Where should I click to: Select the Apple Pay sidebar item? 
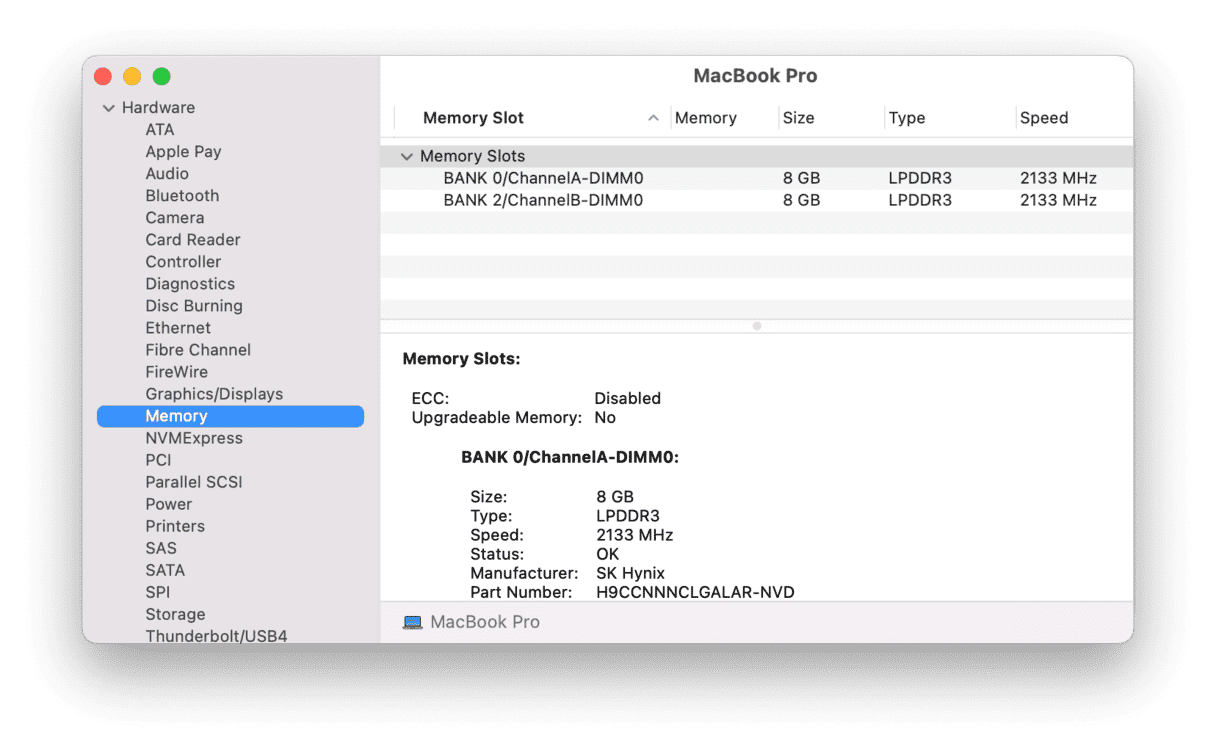[x=183, y=152]
